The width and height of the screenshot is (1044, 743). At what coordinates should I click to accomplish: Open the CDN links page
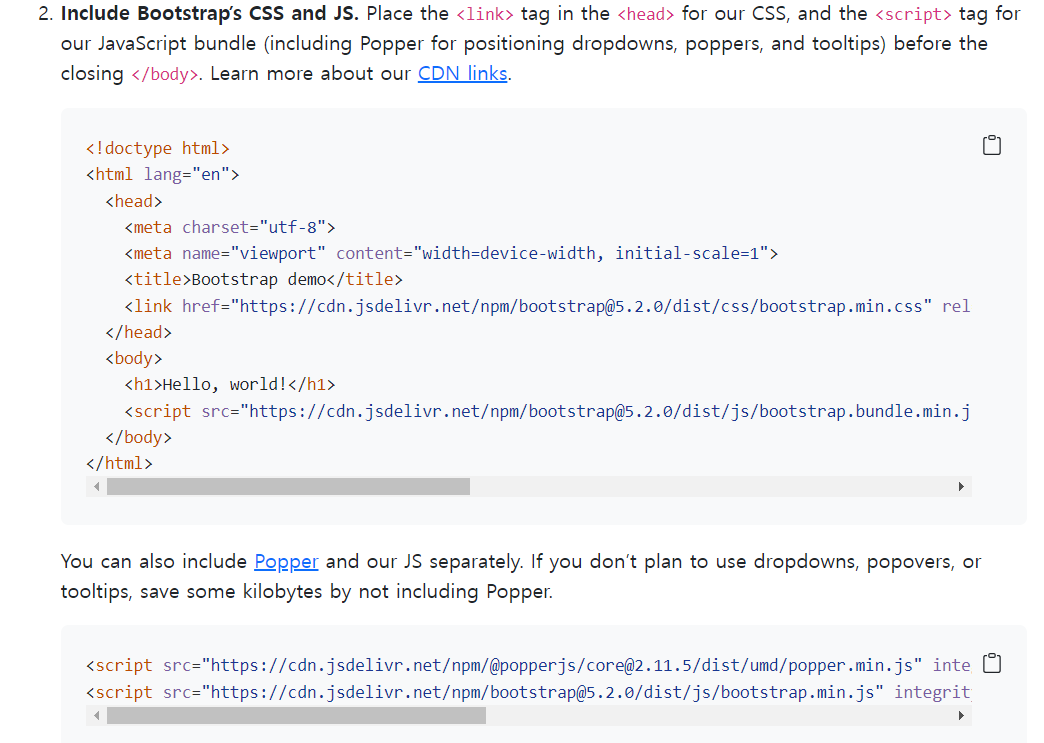click(x=462, y=73)
